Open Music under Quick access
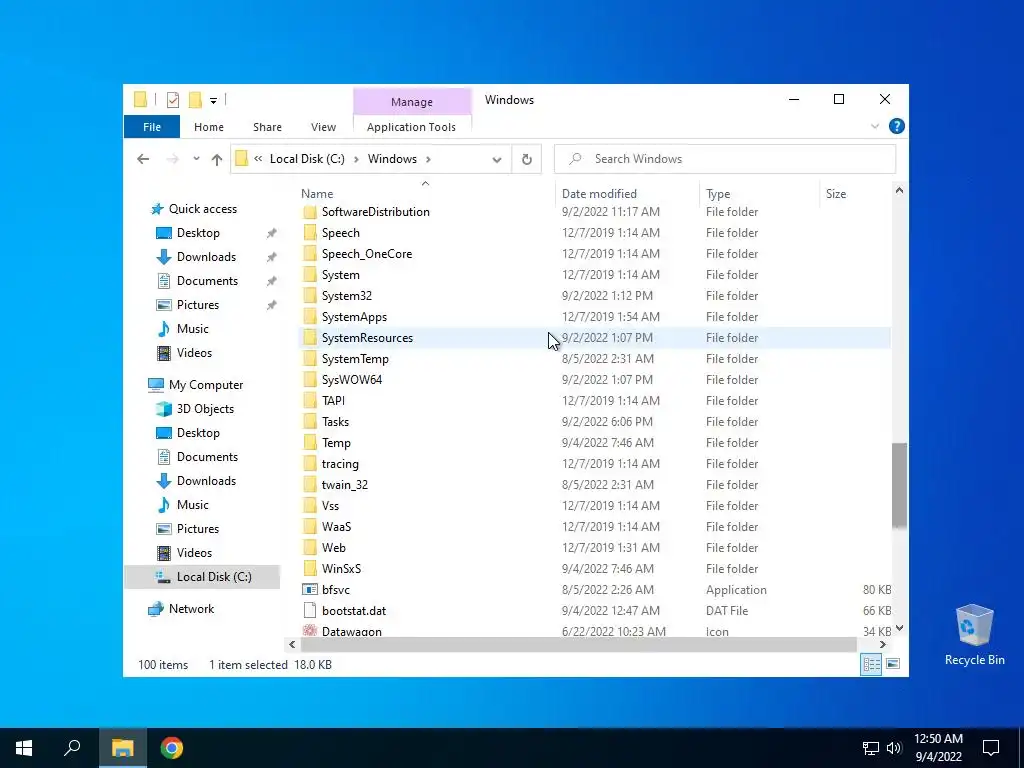Image resolution: width=1024 pixels, height=768 pixels. pos(193,329)
